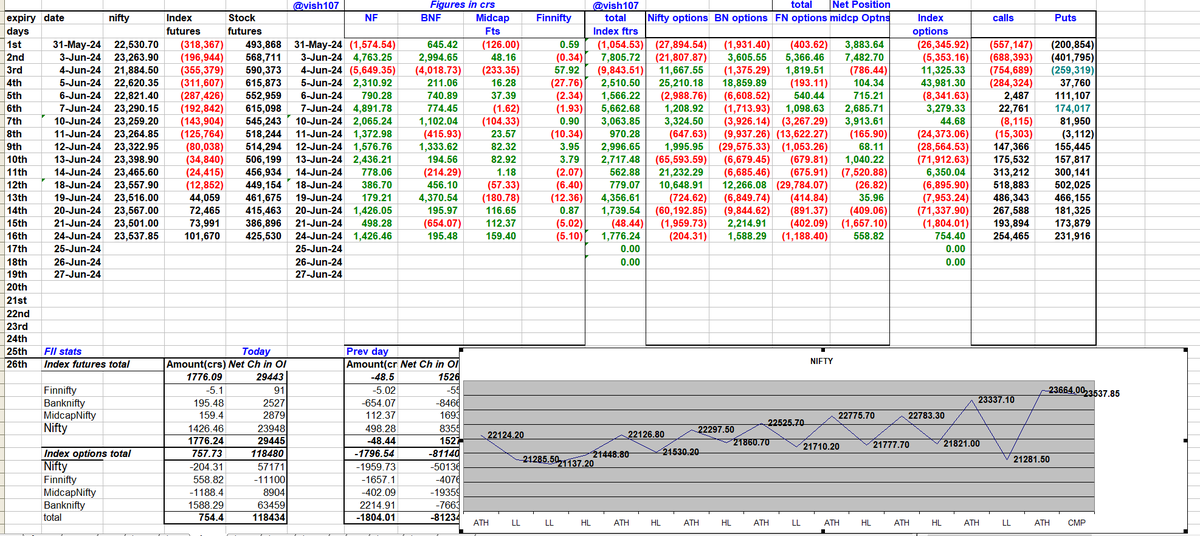
Task: Click chart data label 23337.10
Action: (996, 399)
